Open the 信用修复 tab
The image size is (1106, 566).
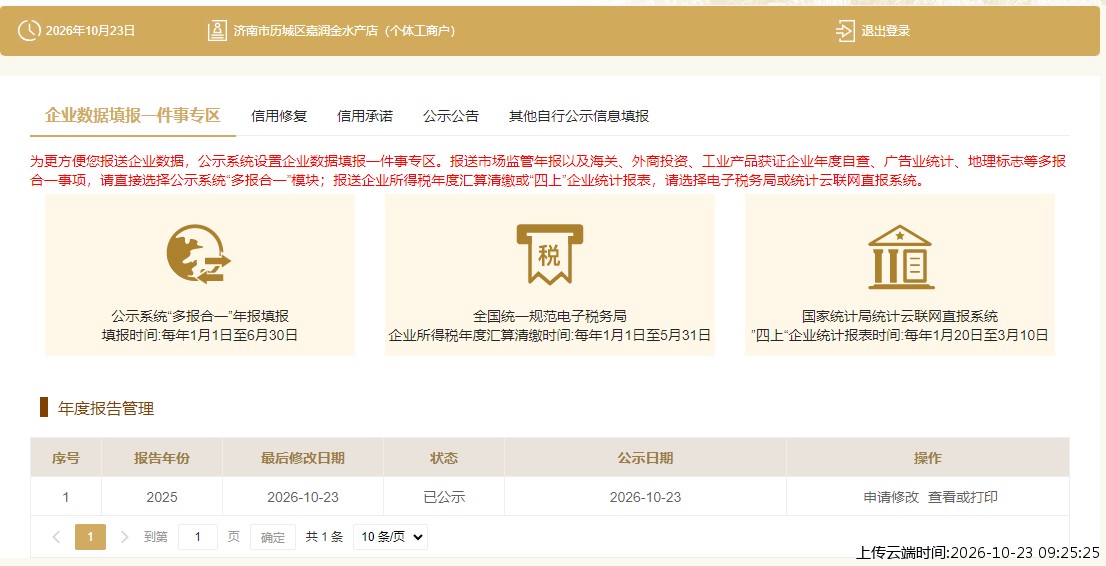tap(279, 116)
